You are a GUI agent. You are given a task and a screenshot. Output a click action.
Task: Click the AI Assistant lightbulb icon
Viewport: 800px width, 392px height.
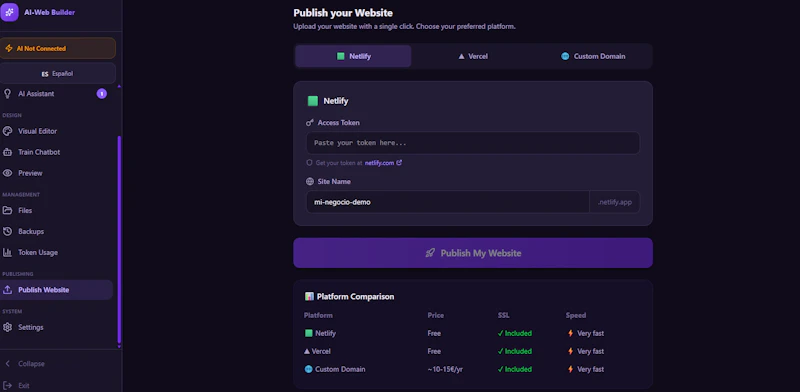pos(7,93)
